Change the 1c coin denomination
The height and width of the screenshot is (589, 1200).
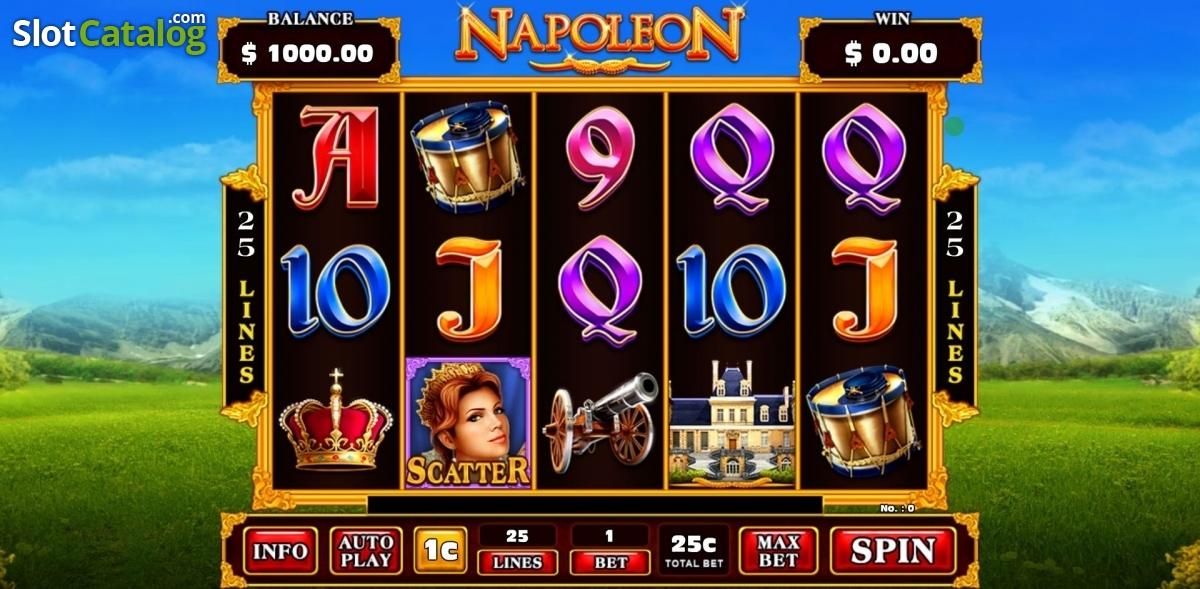click(x=441, y=551)
